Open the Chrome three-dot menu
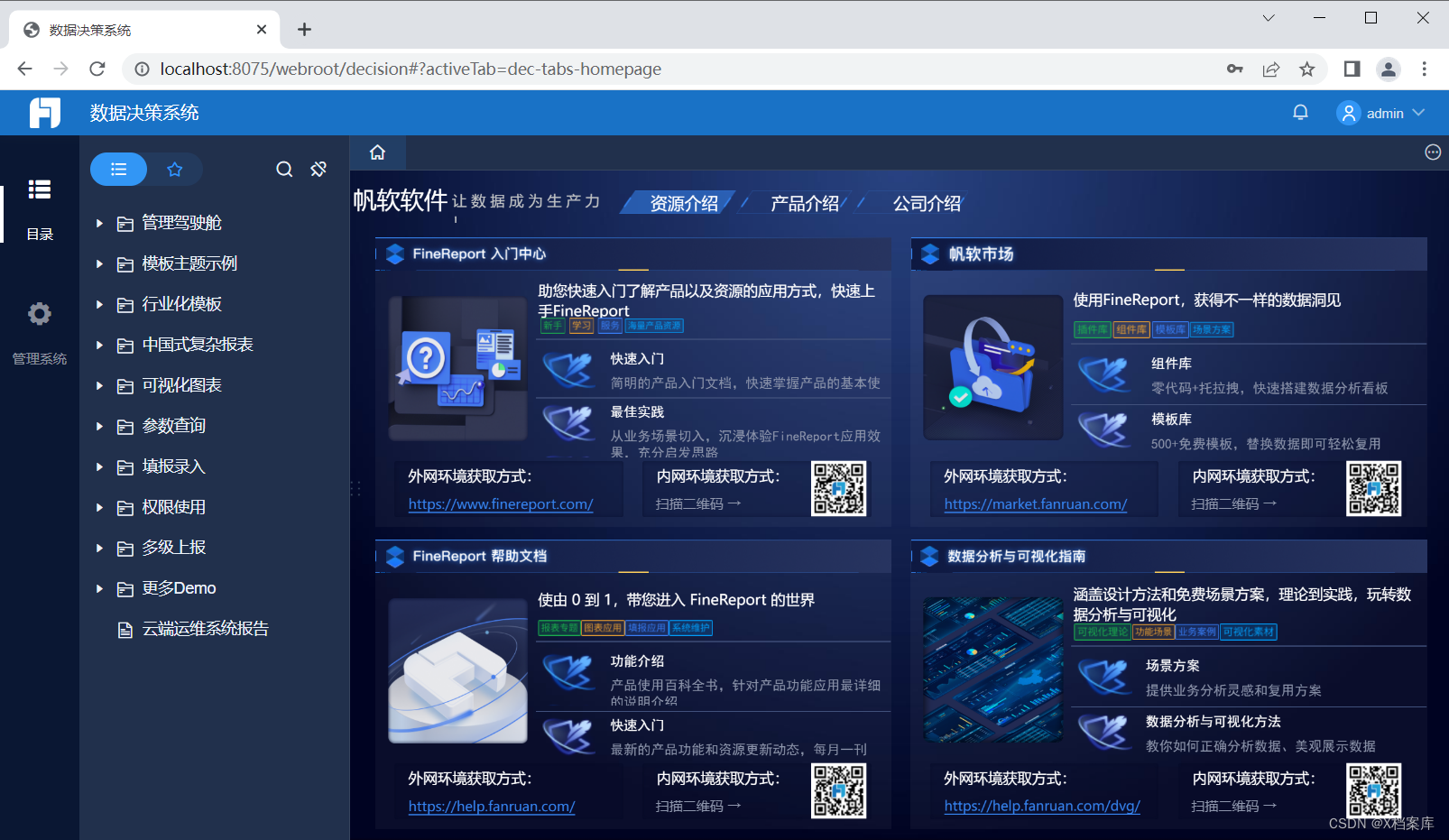Image resolution: width=1449 pixels, height=840 pixels. coord(1425,69)
